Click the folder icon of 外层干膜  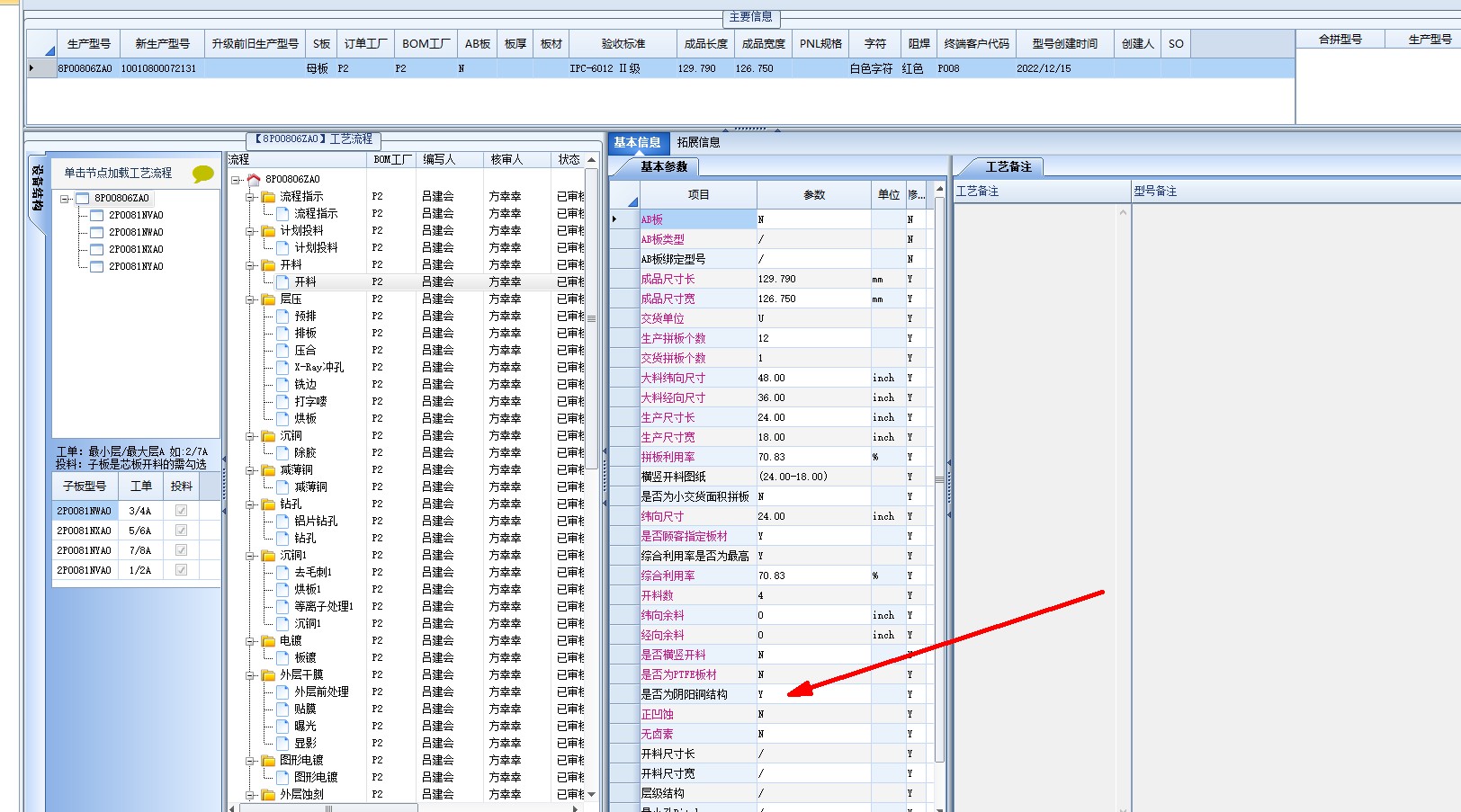pos(268,674)
